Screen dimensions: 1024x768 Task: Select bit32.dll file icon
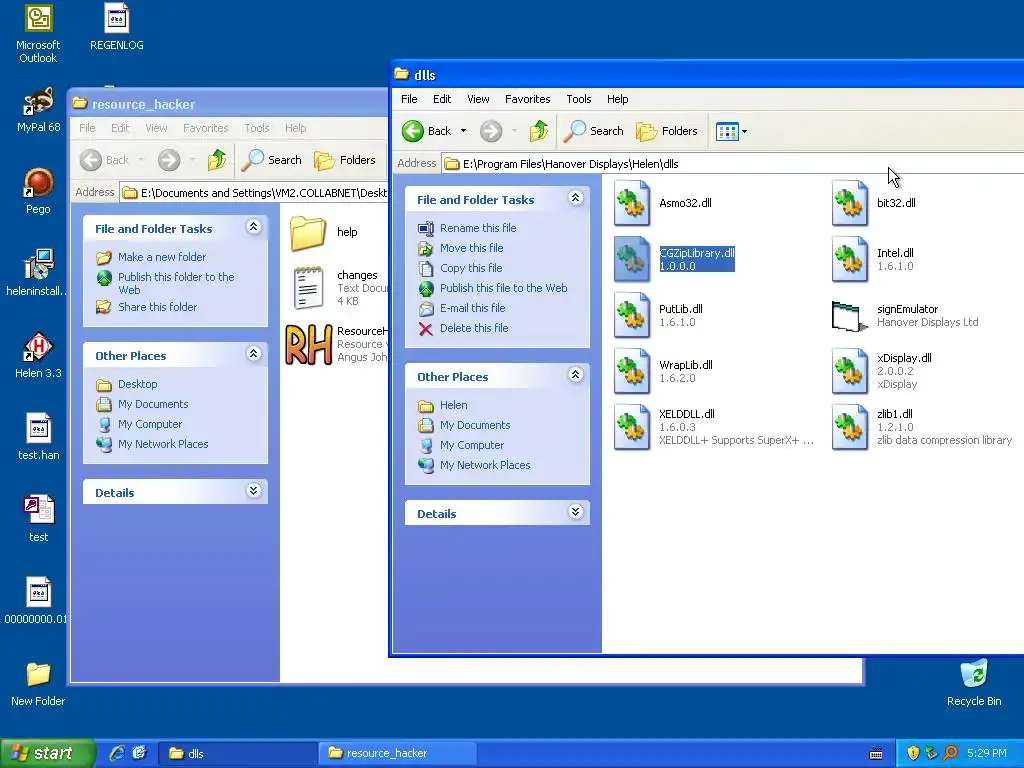pyautogui.click(x=850, y=203)
